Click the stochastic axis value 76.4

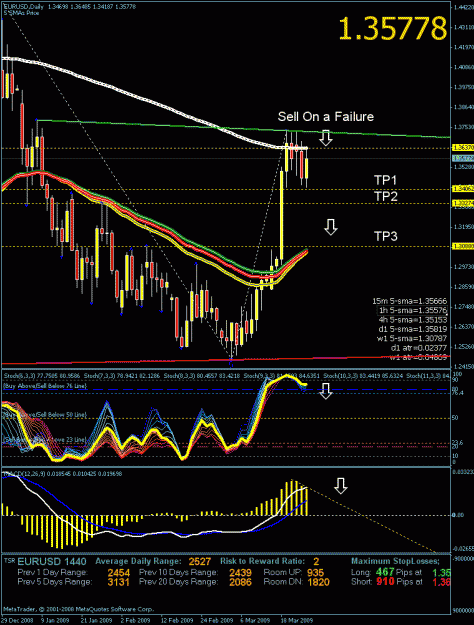pyautogui.click(x=458, y=393)
